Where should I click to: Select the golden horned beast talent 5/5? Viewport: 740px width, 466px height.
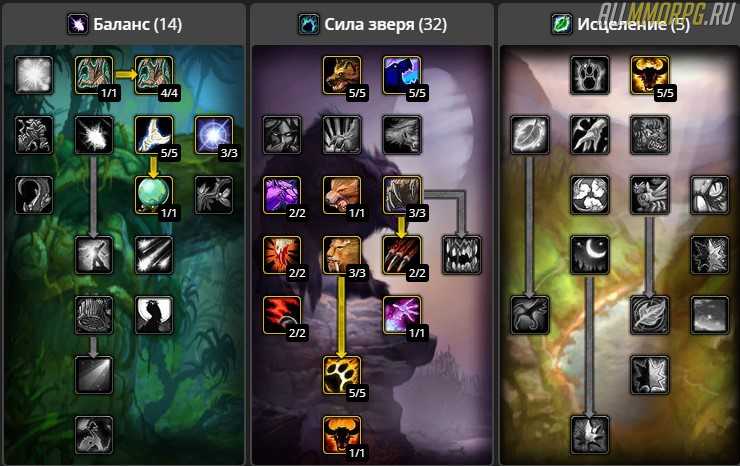(x=649, y=75)
